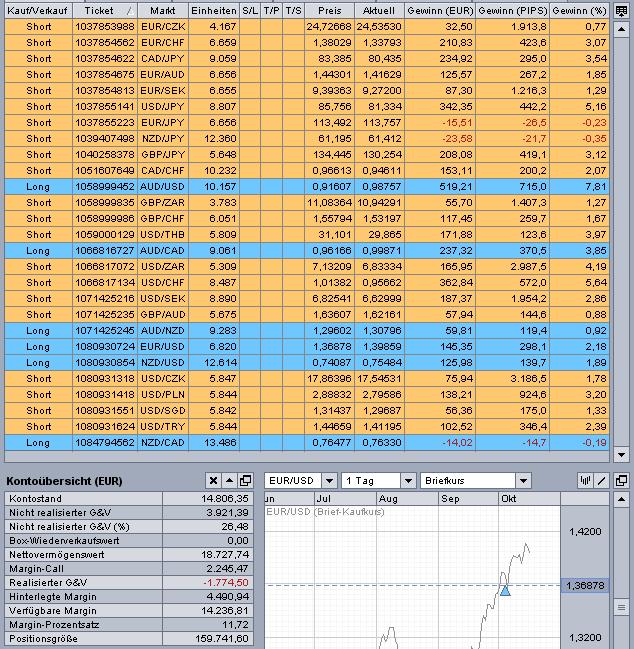Sort positions by the Gewinn (EUR) header

click(440, 11)
